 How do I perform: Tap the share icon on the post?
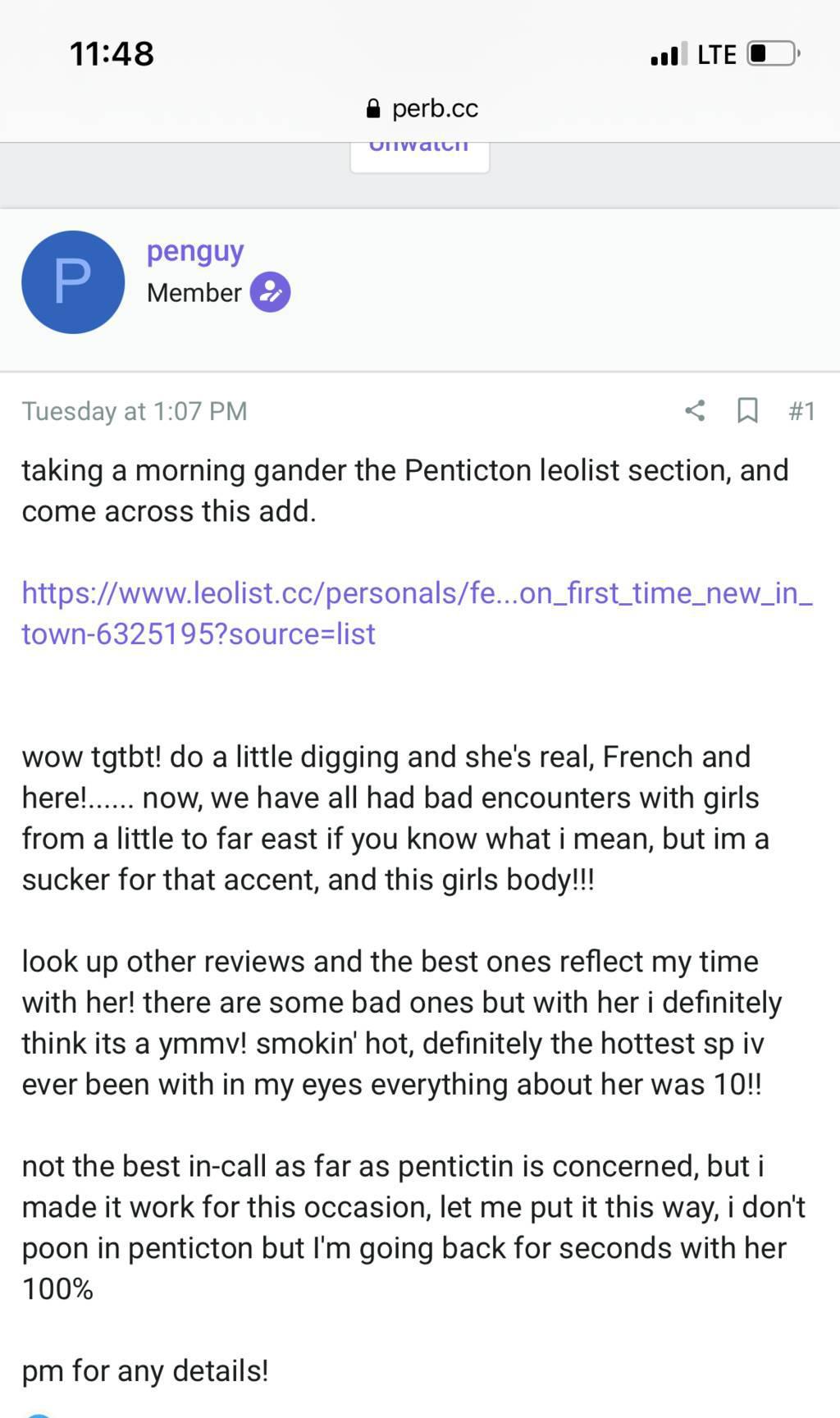tap(695, 410)
